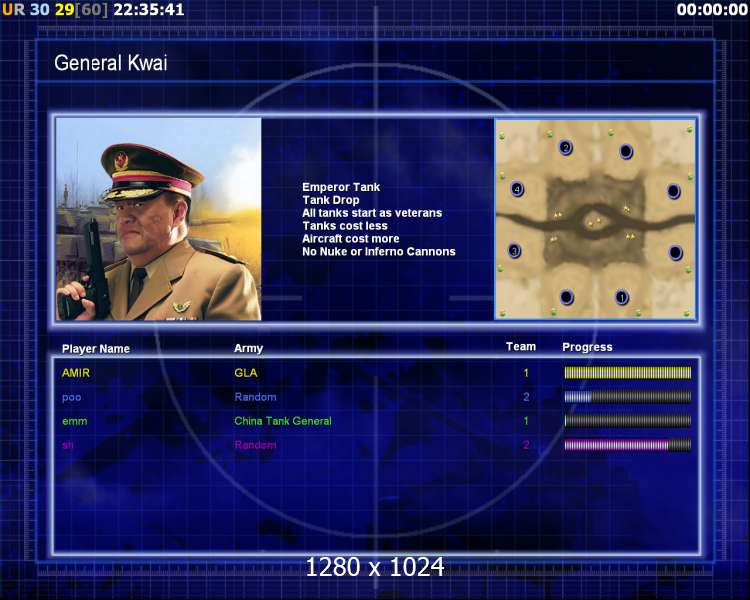Viewport: 750px width, 600px height.
Task: Click start position 4 on the minimap
Action: click(x=517, y=189)
